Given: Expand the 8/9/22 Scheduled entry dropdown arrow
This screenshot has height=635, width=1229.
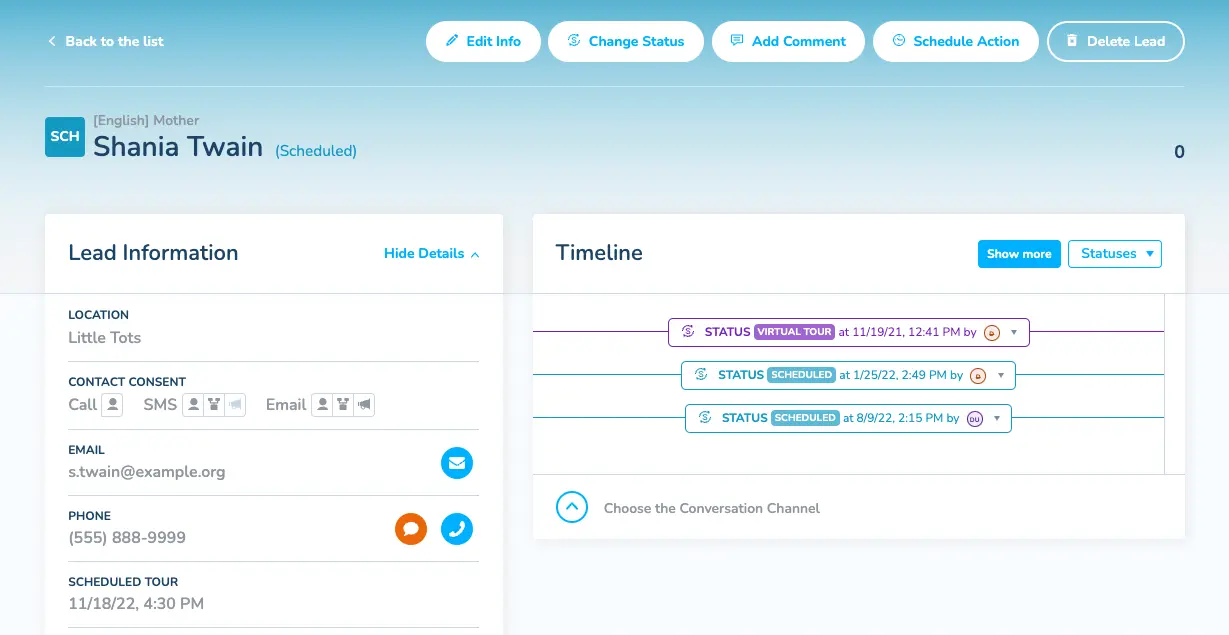Looking at the screenshot, I should 996,419.
